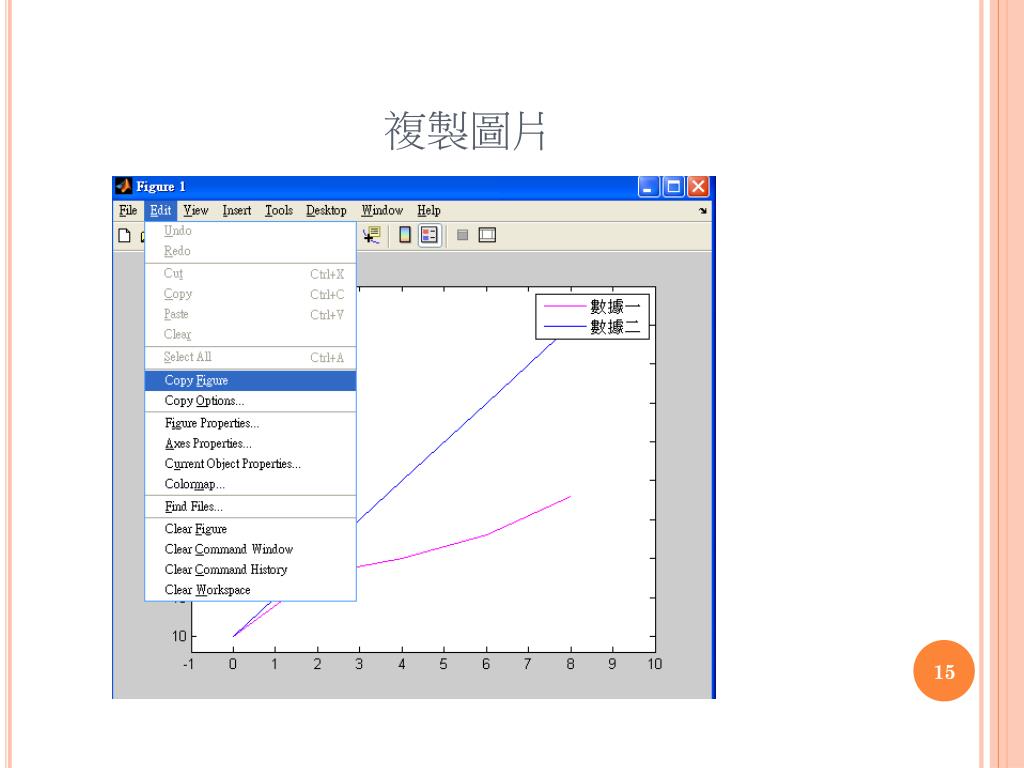Select Clear Figure menu entry

click(251, 529)
